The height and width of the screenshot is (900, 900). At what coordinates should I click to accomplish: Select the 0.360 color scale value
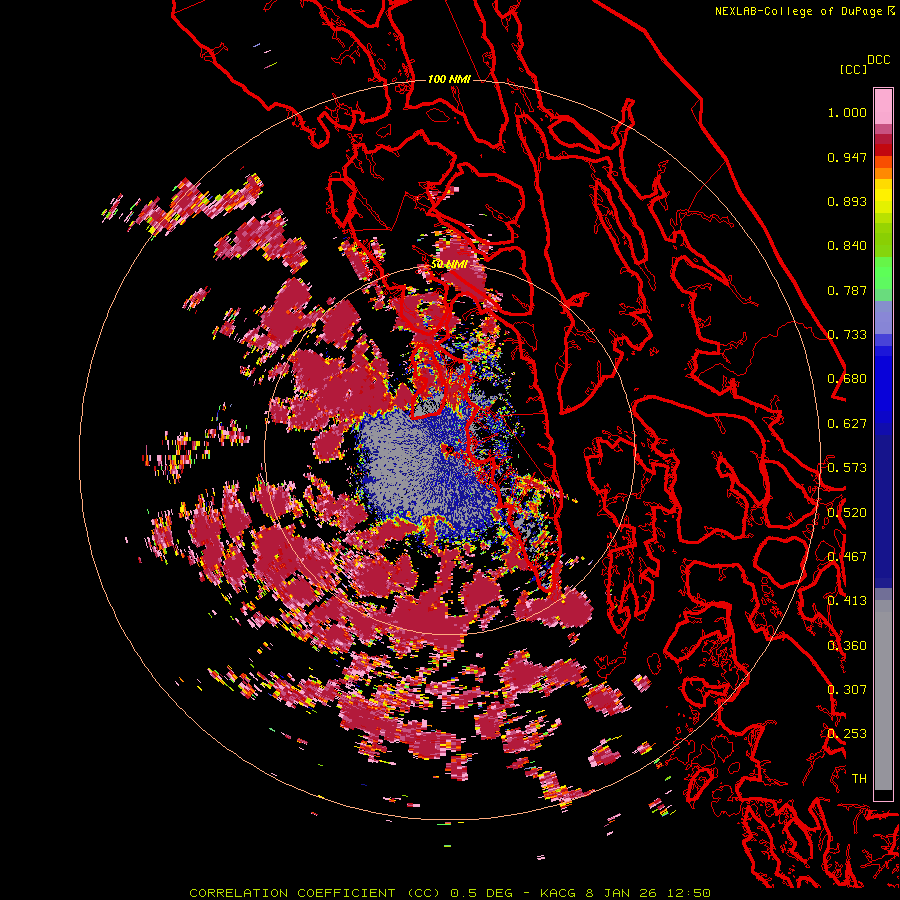[847, 646]
